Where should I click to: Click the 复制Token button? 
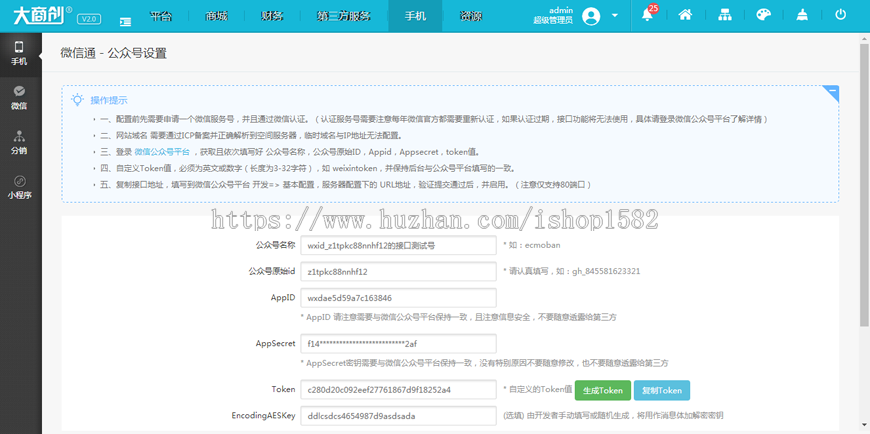tap(662, 390)
